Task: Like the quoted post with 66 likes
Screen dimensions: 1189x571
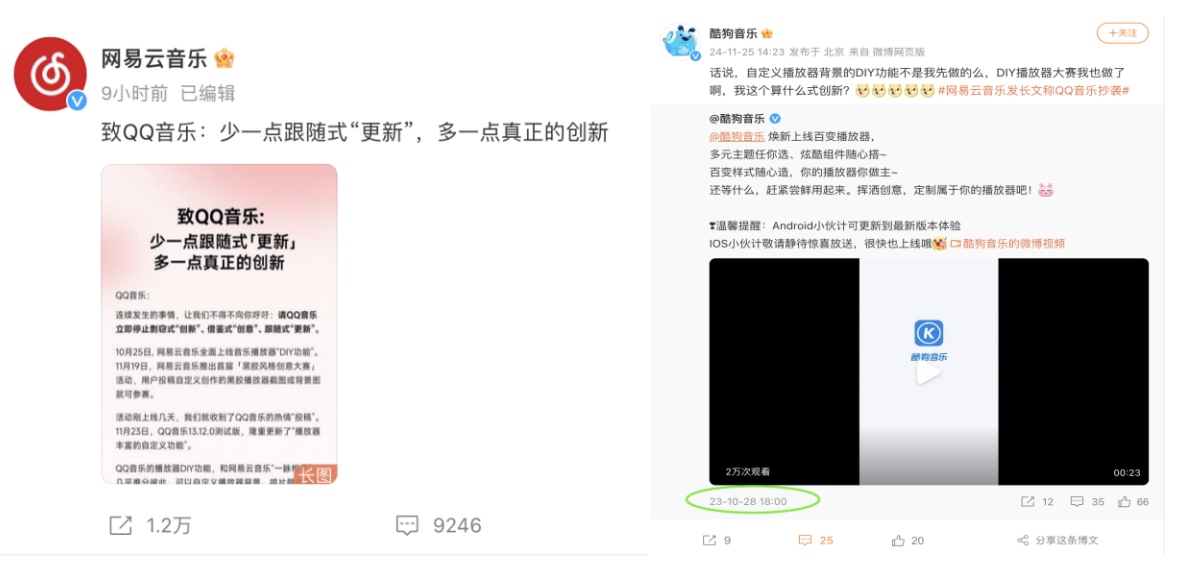Action: tap(1124, 501)
